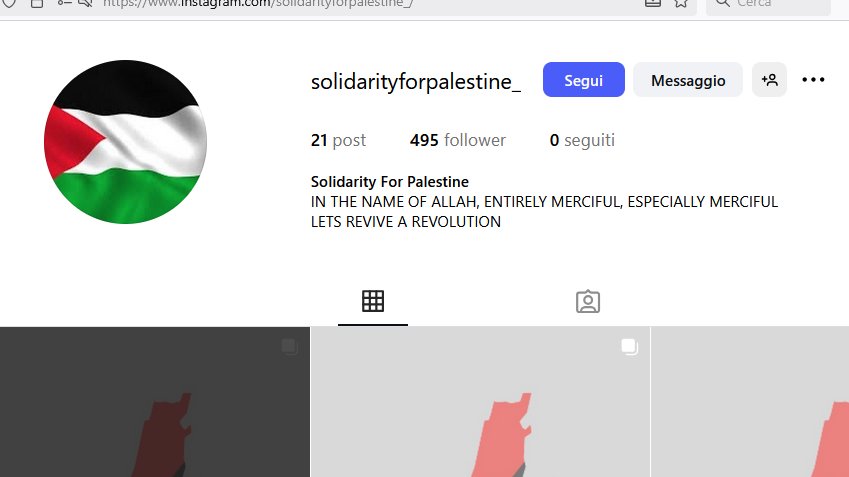The width and height of the screenshot is (849, 477).
Task: Open the rightmost red map post
Action: click(x=750, y=402)
